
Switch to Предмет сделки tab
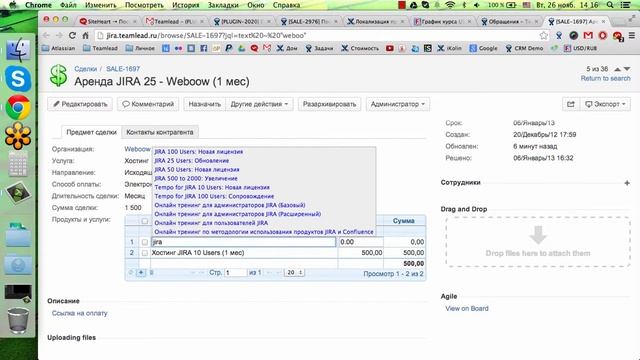point(91,132)
